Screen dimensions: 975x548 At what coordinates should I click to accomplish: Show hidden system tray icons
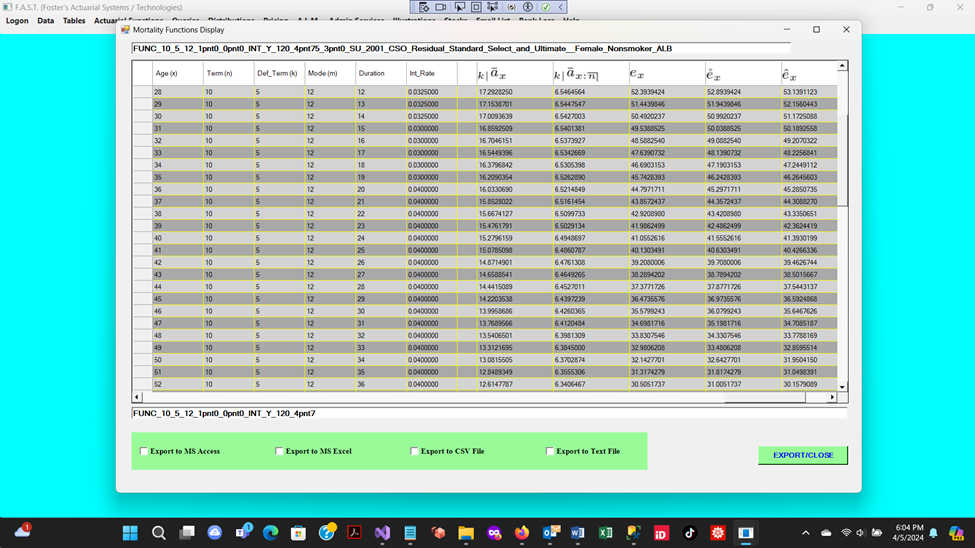[806, 534]
